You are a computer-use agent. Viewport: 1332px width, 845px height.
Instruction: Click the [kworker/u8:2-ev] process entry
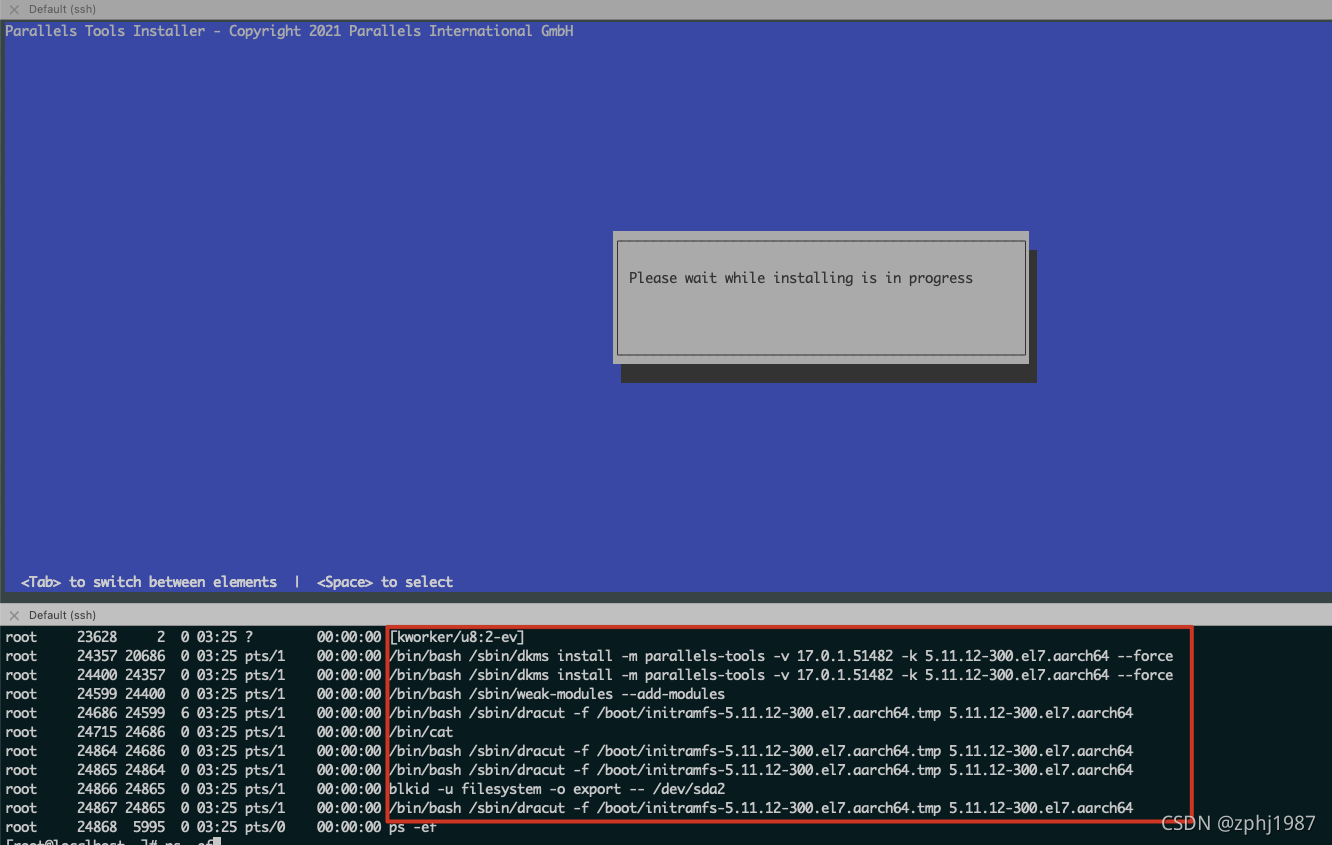coord(457,637)
